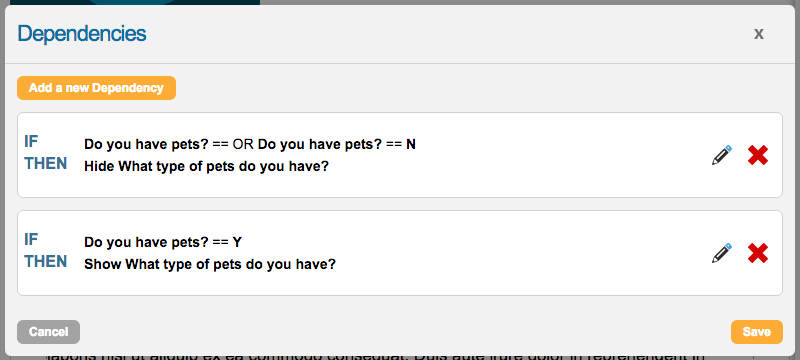Click 'Hide What type of pets do you have?' action
The width and height of the screenshot is (800, 360).
(x=206, y=167)
